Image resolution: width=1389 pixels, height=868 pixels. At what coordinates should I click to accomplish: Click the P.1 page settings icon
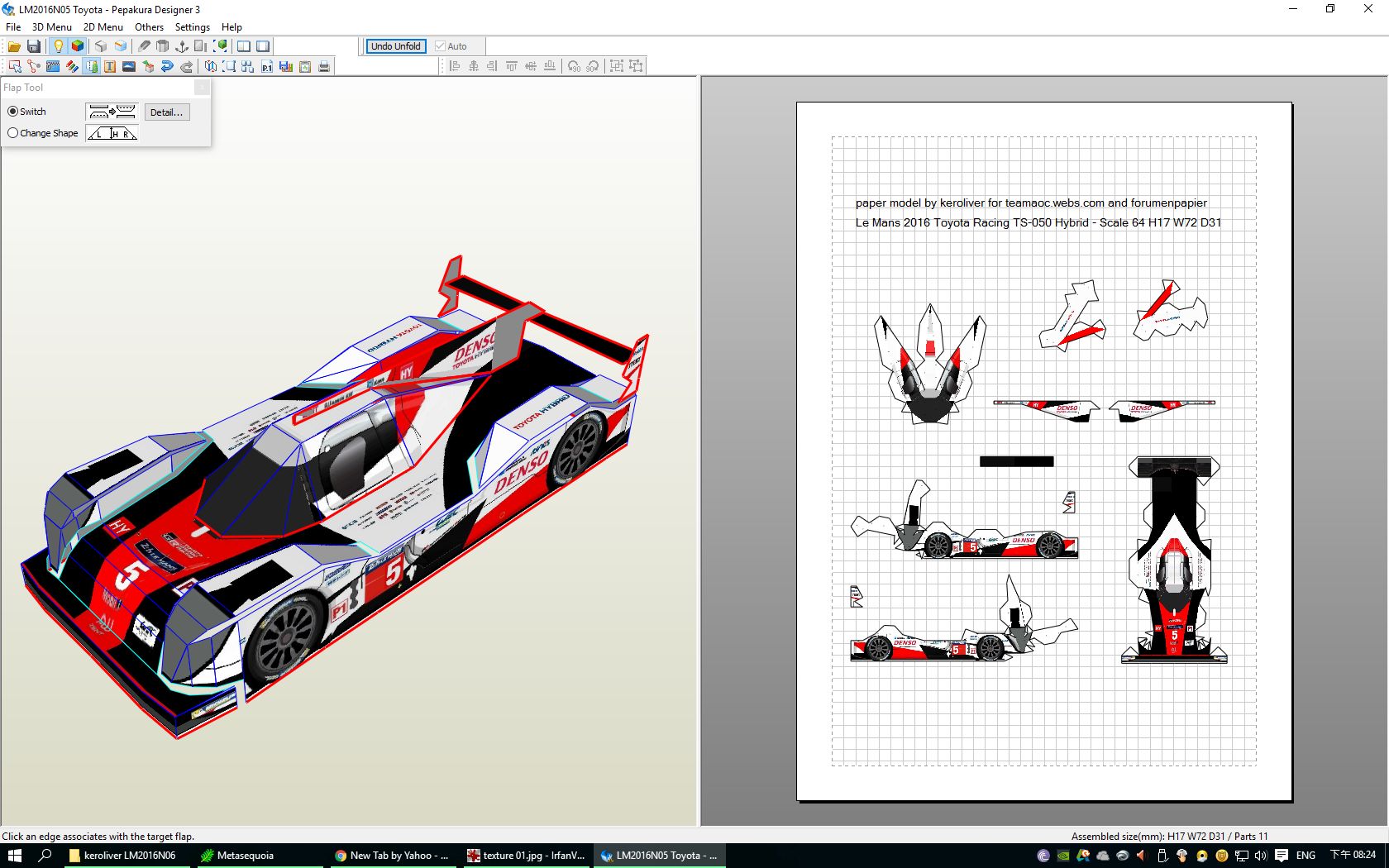(267, 66)
